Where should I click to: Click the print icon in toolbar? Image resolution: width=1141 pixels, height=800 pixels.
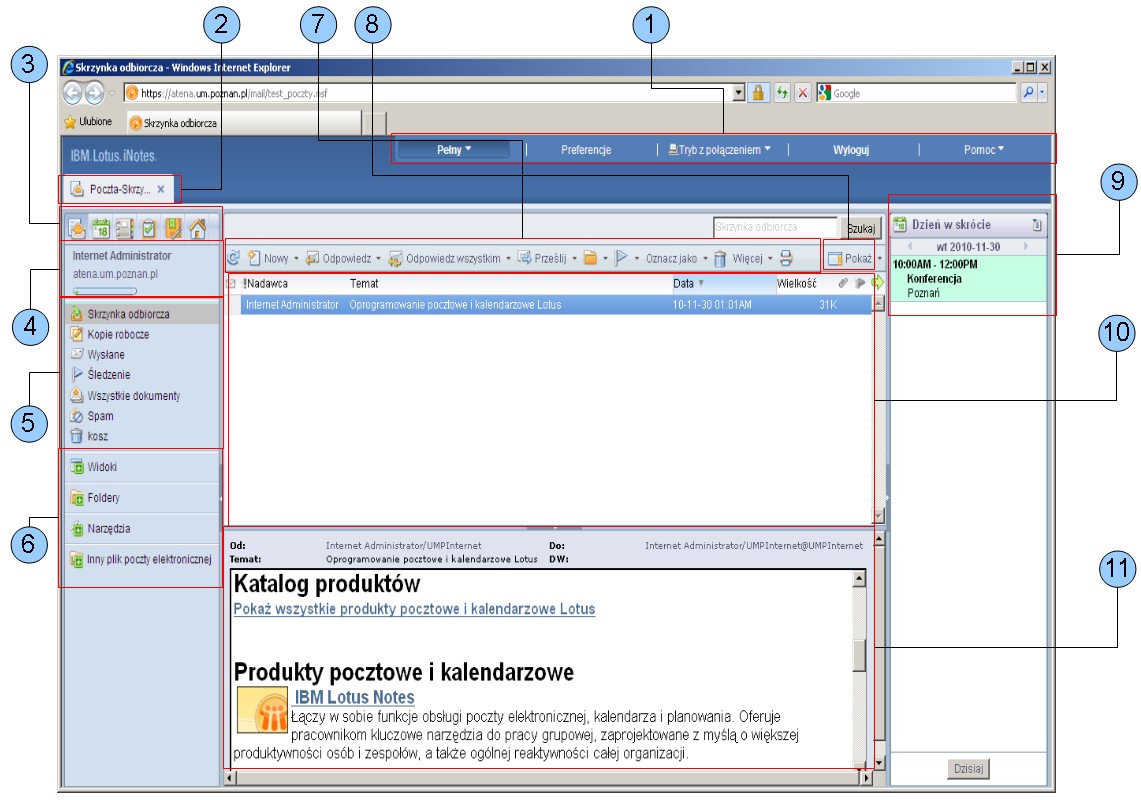[786, 258]
